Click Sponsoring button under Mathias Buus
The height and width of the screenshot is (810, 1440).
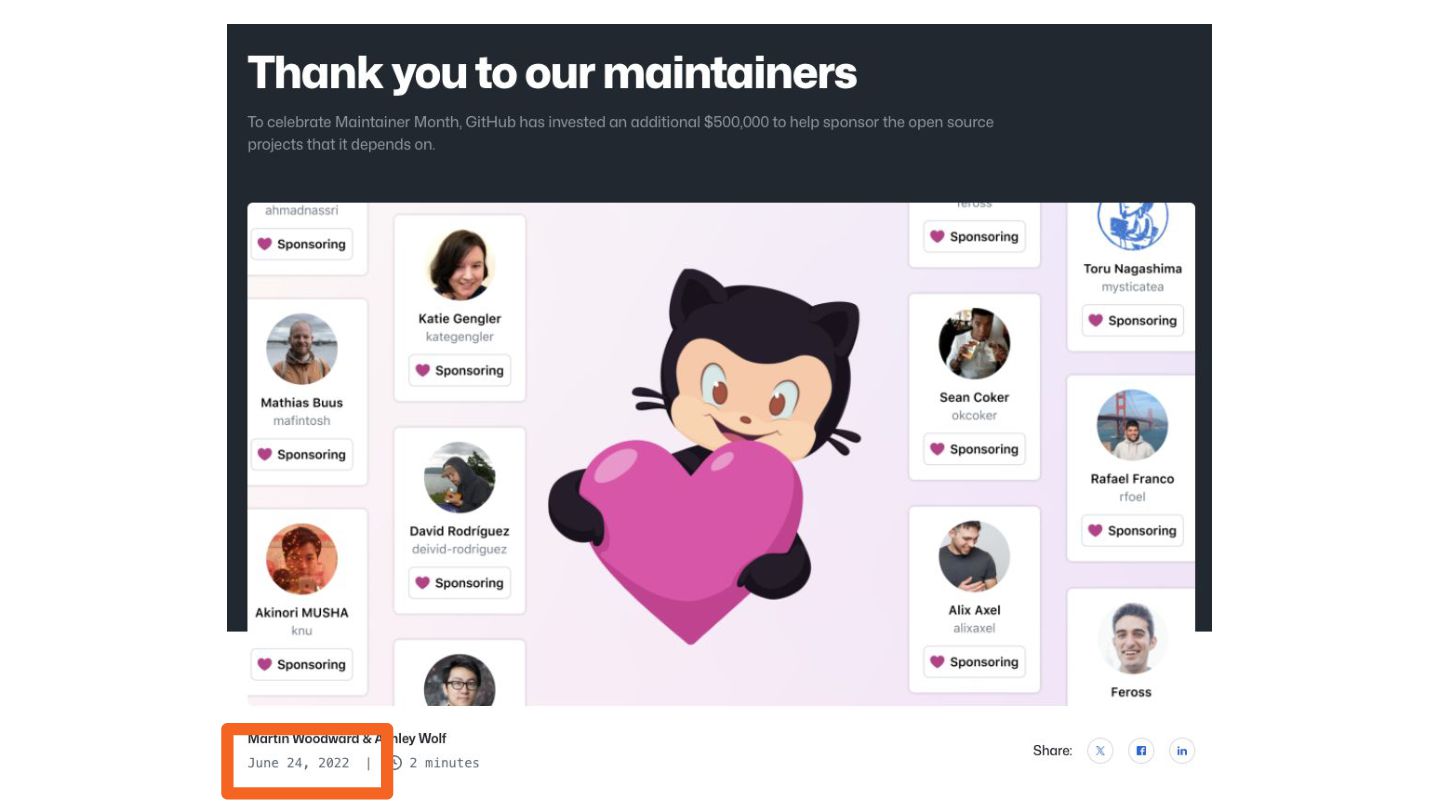[x=302, y=454]
